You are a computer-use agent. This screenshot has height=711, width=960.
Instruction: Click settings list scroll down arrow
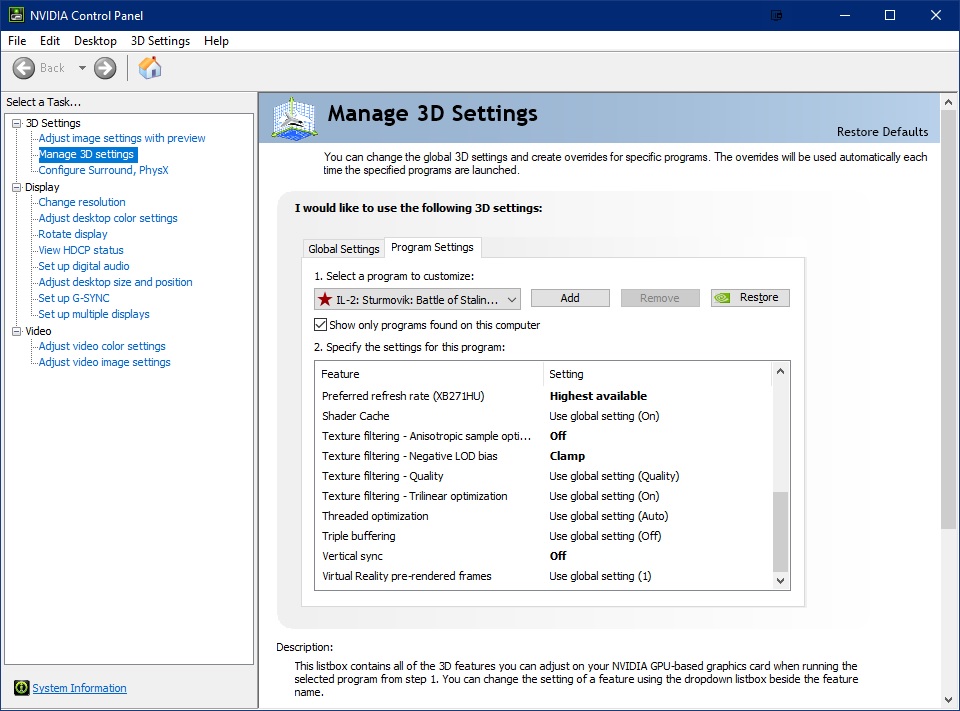click(780, 581)
